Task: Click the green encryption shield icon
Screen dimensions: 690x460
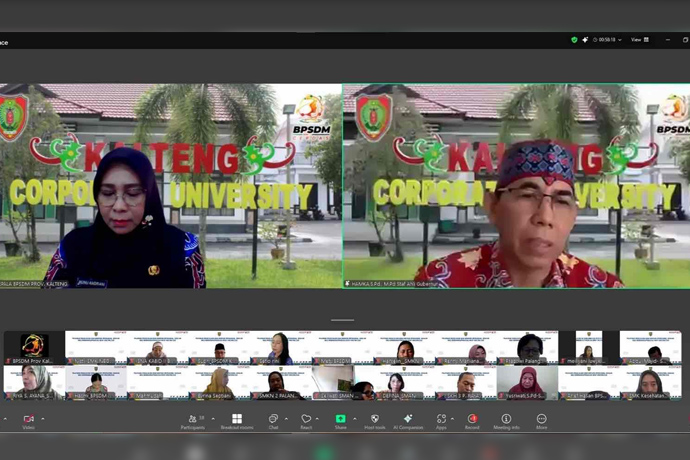Action: click(x=574, y=40)
